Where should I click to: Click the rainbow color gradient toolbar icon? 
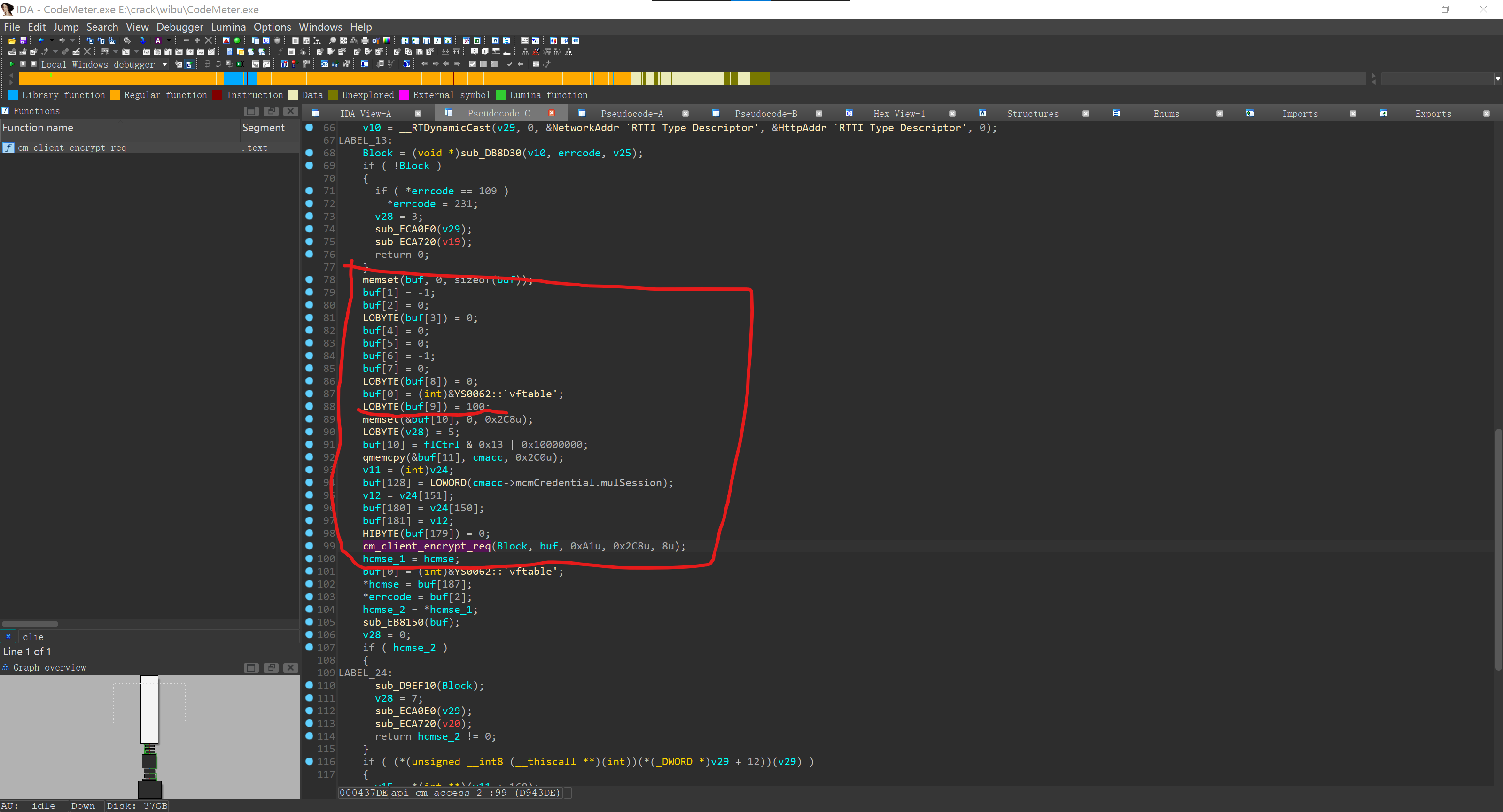coord(386,40)
